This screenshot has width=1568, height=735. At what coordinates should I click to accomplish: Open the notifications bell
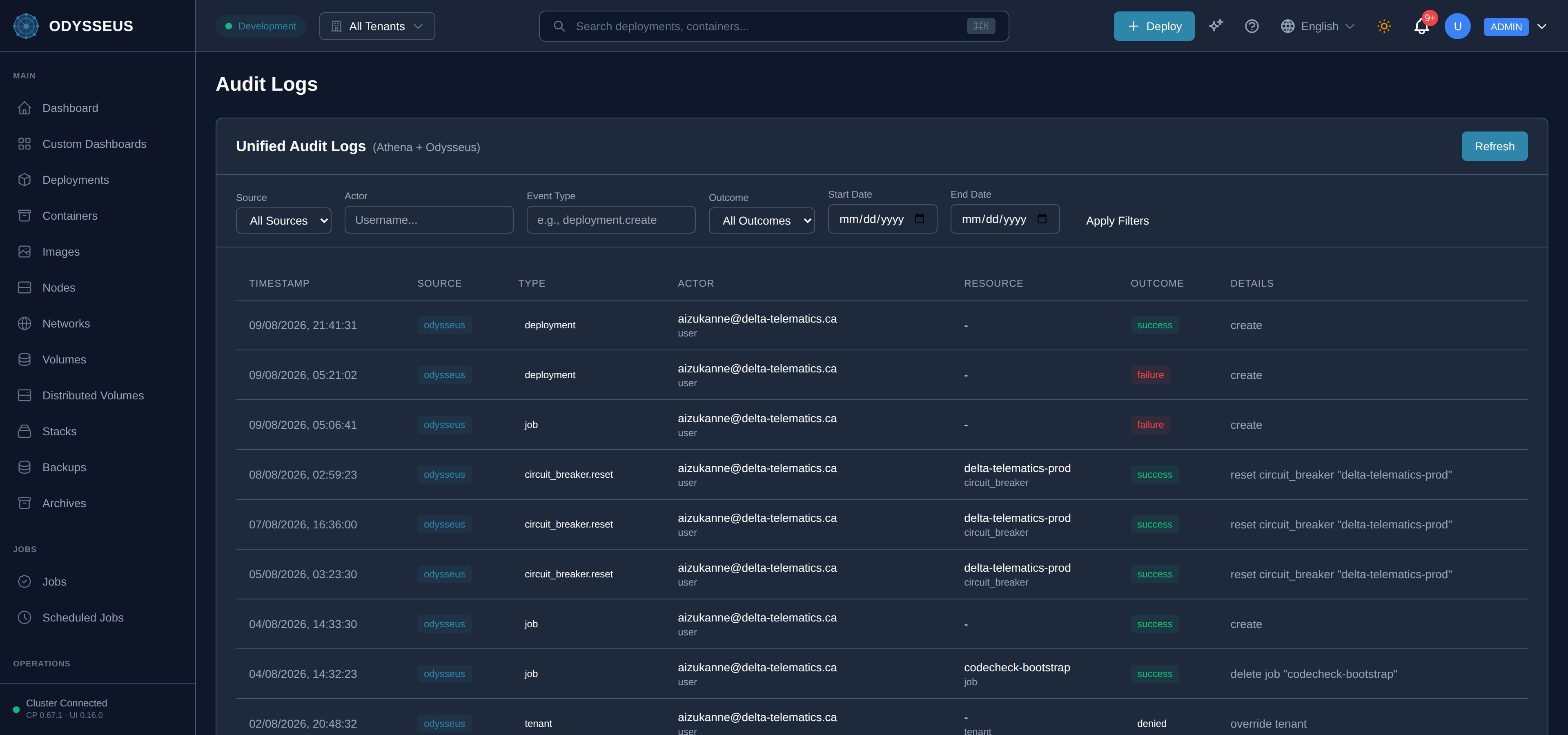pos(1421,26)
